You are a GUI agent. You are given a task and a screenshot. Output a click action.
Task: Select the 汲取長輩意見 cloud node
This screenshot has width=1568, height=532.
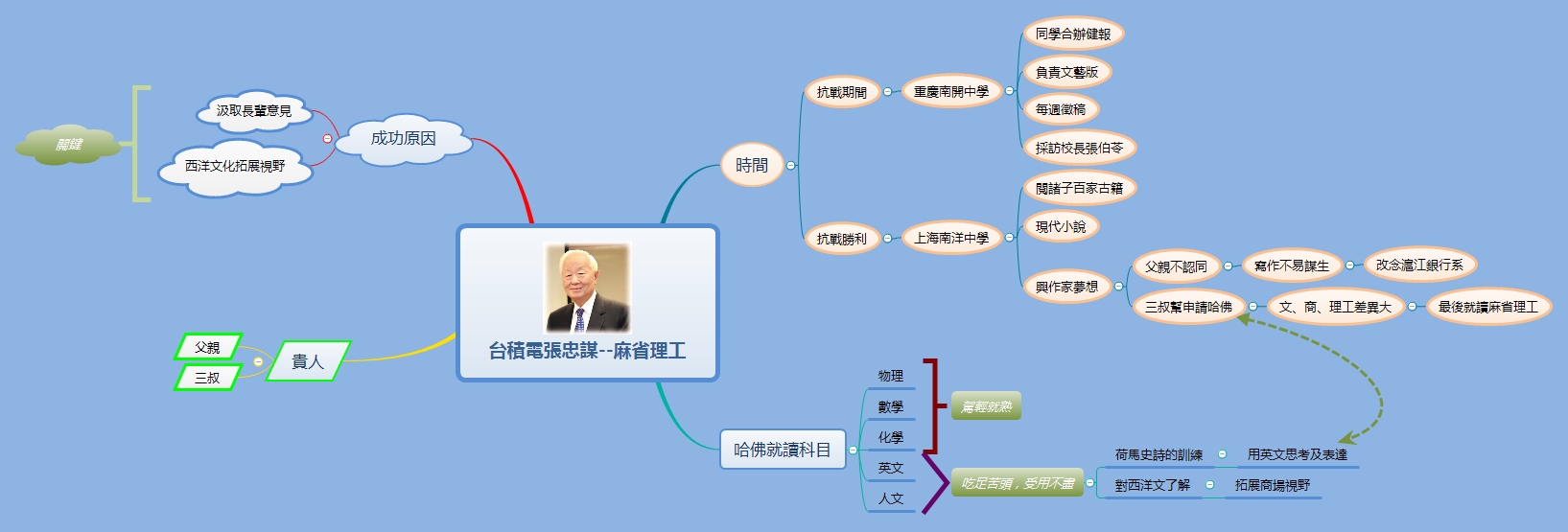coord(254,111)
